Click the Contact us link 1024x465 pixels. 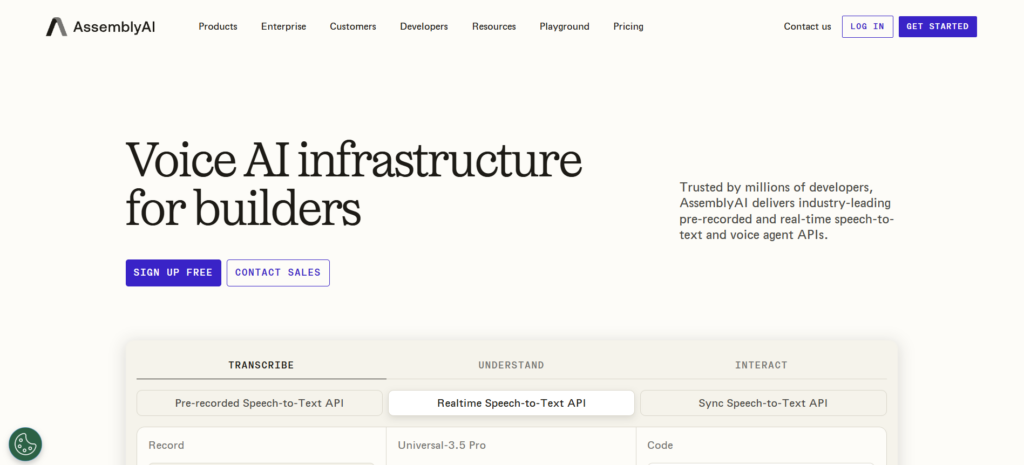click(x=807, y=27)
